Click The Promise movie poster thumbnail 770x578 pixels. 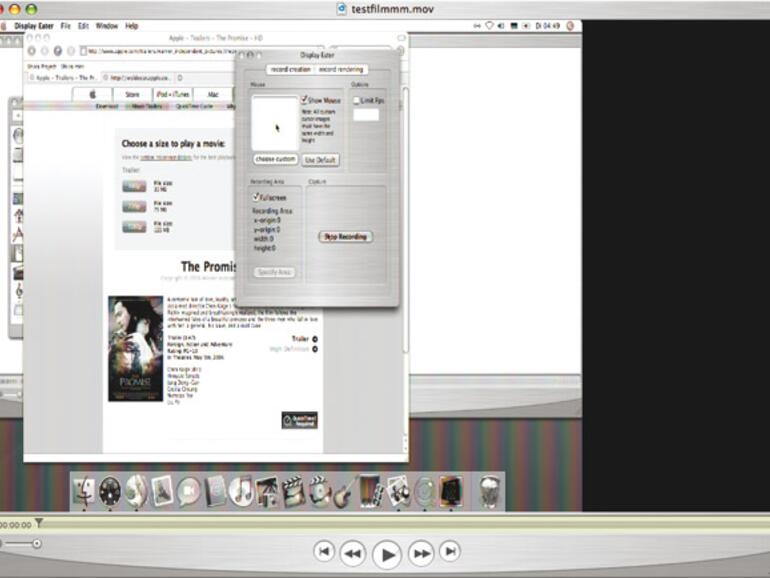[x=136, y=349]
